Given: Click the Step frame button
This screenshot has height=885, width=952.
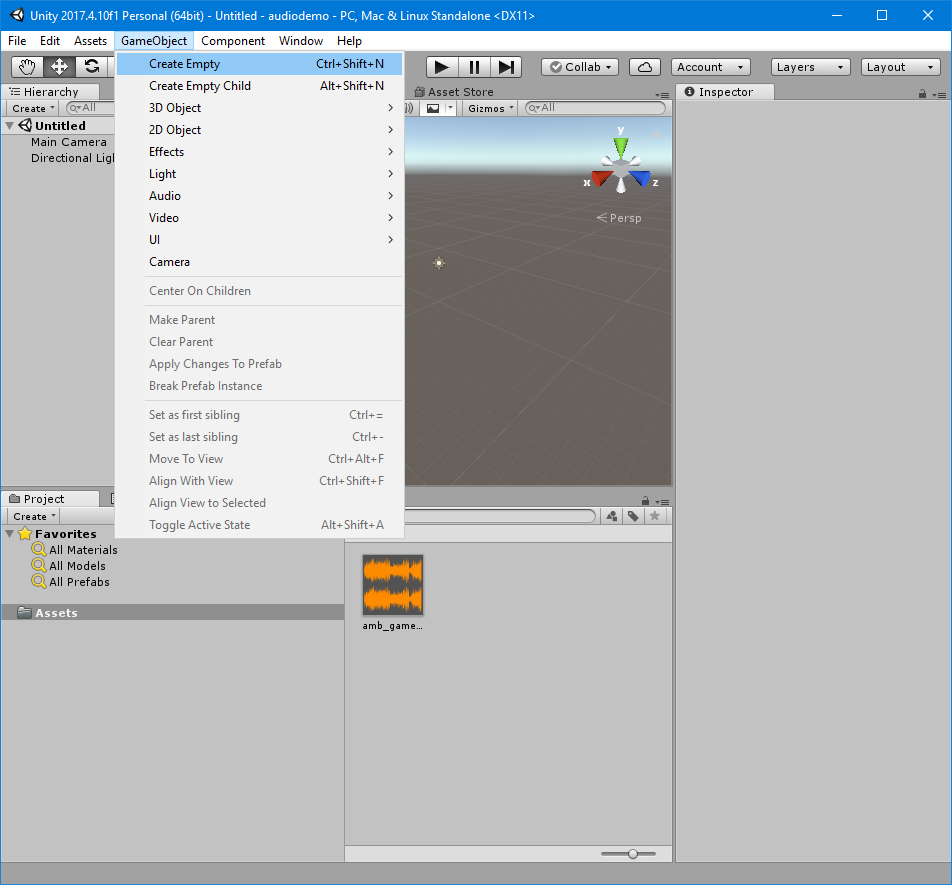Looking at the screenshot, I should click(506, 67).
